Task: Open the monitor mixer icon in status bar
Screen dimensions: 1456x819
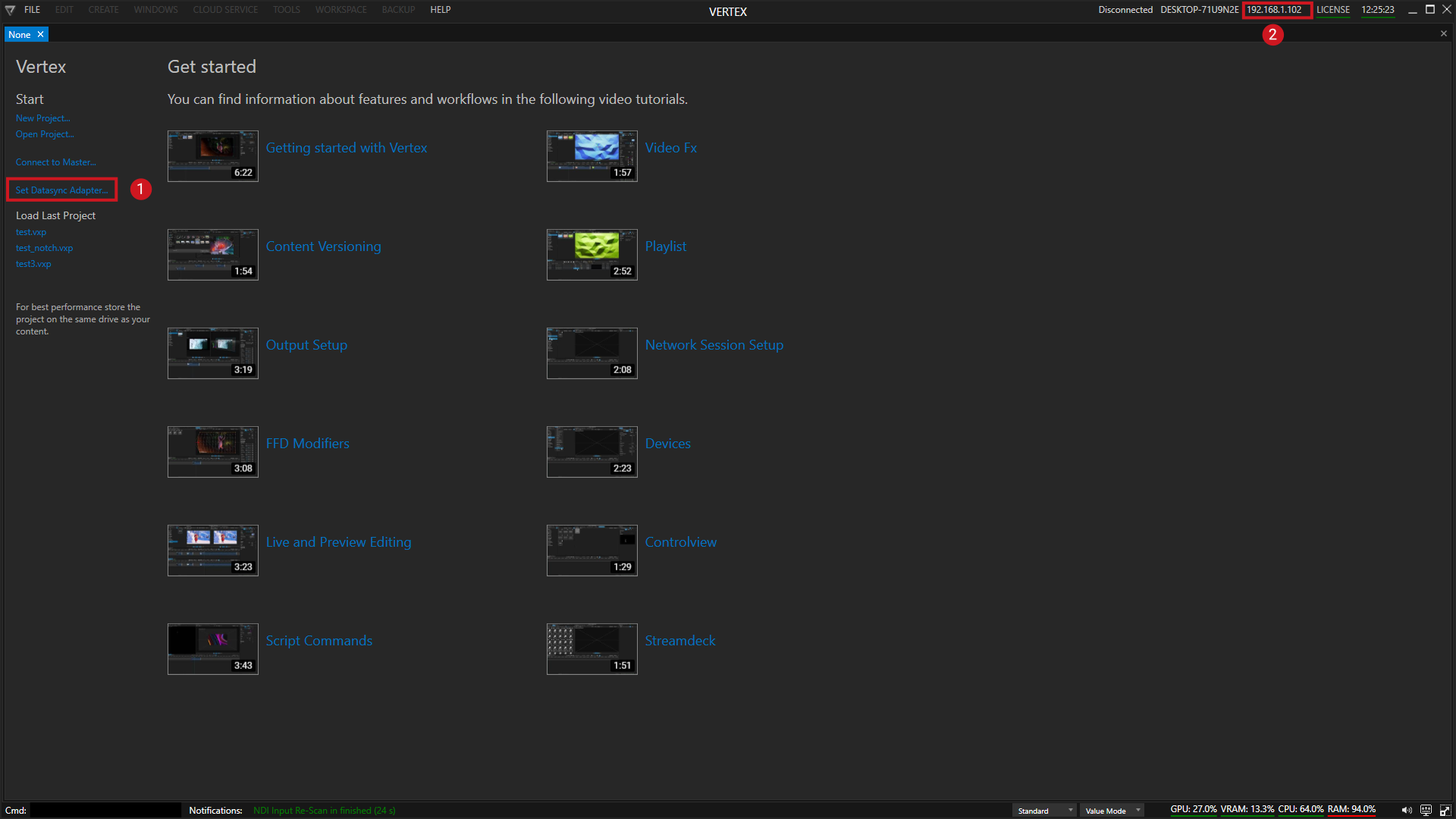Action: click(1426, 810)
